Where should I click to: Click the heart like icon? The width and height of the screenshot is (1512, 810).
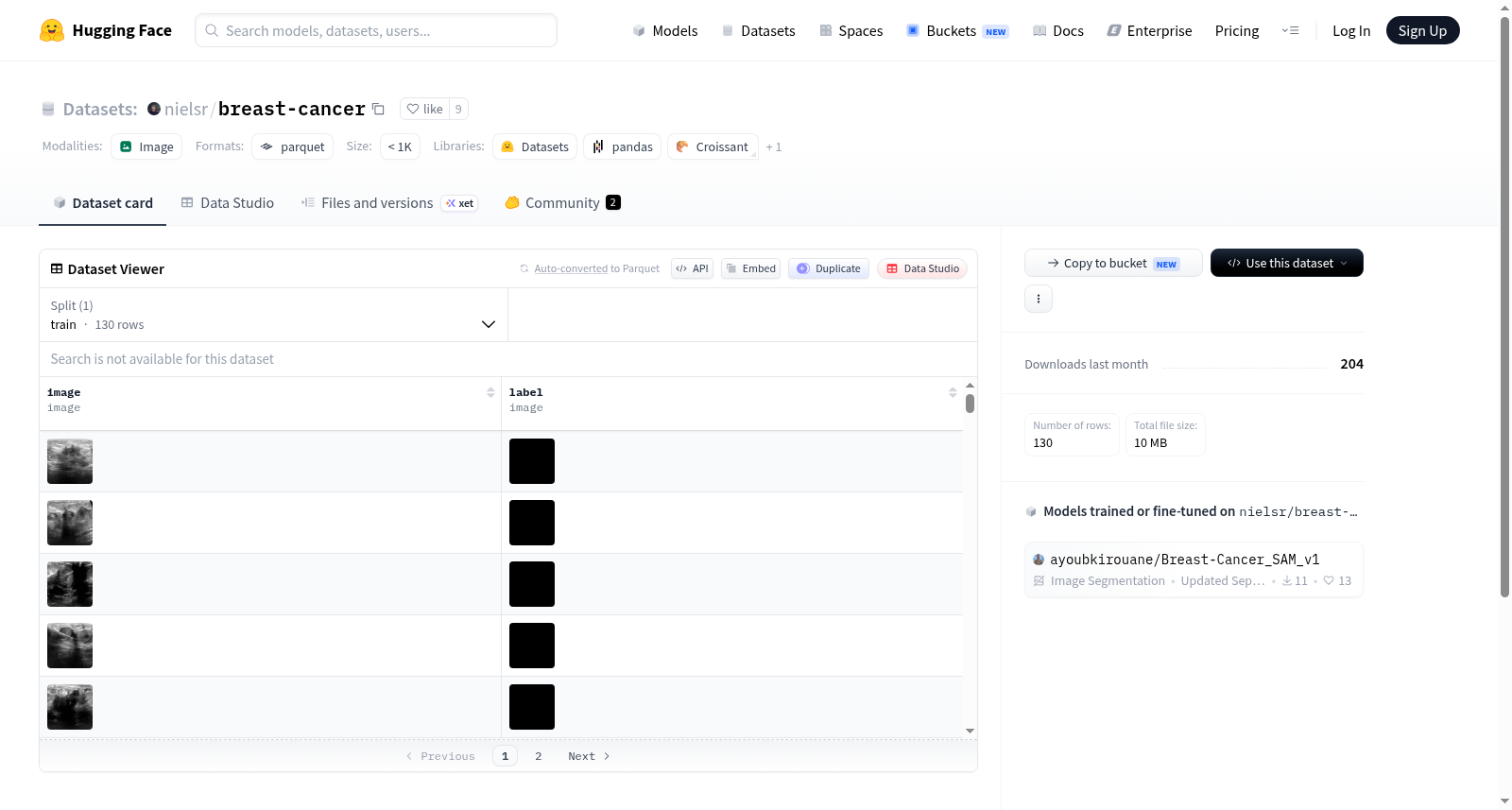413,109
